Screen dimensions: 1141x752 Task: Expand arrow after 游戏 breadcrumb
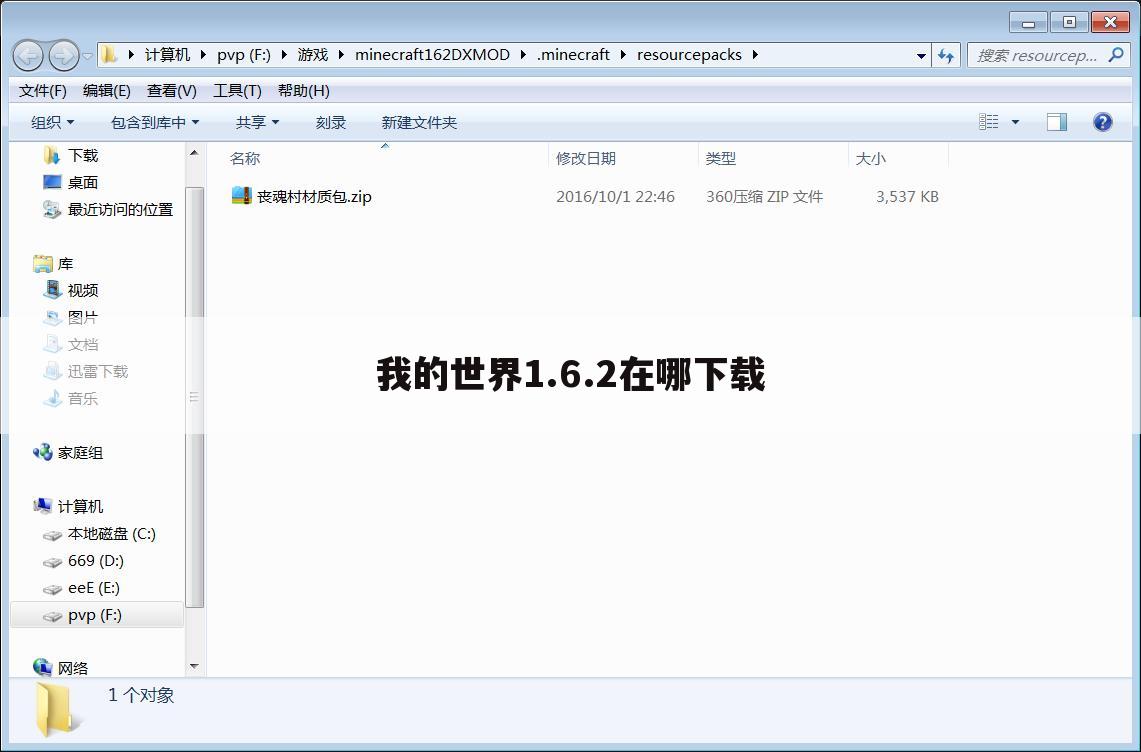[x=341, y=55]
